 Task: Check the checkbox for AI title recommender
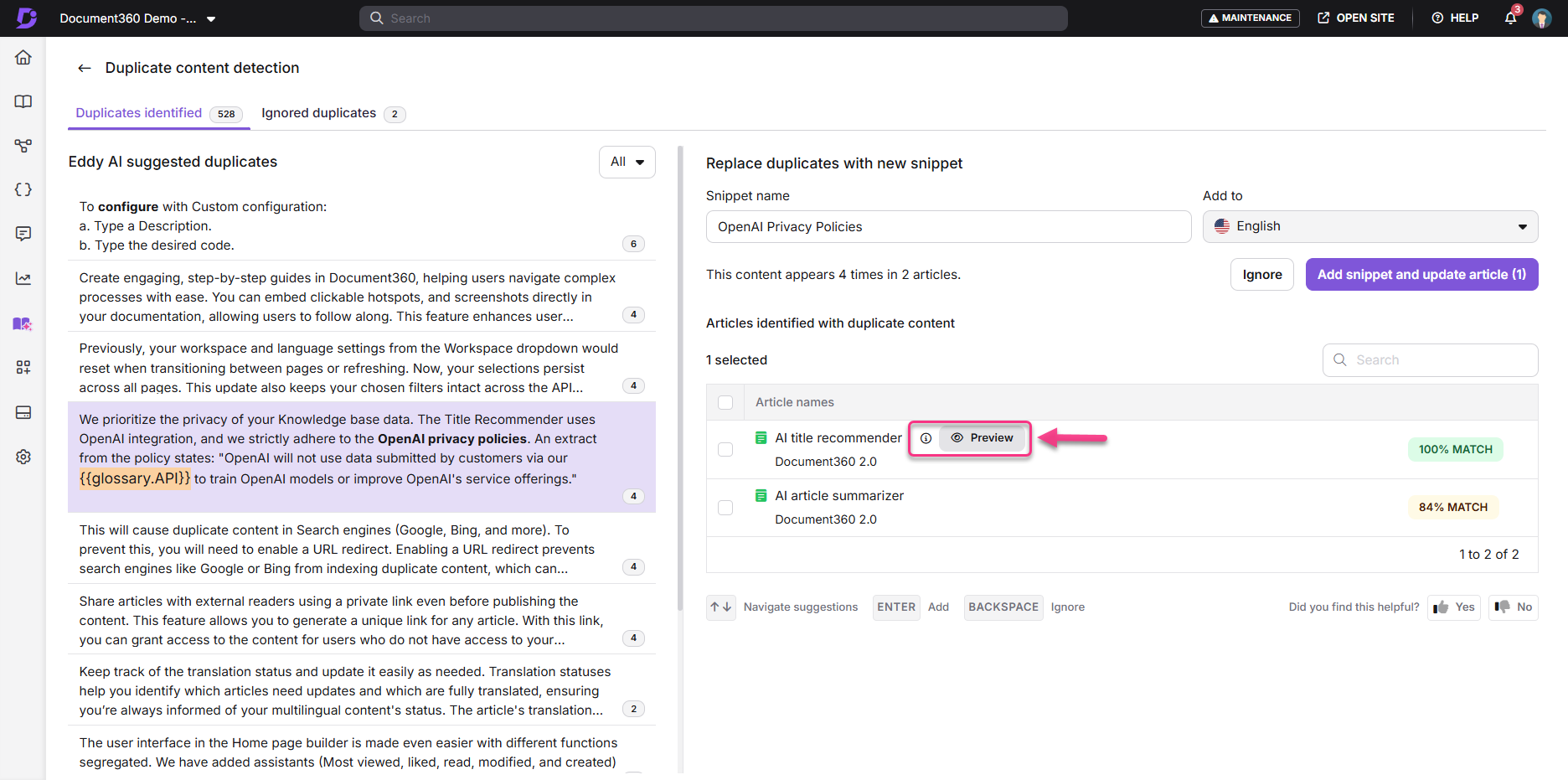pos(725,449)
